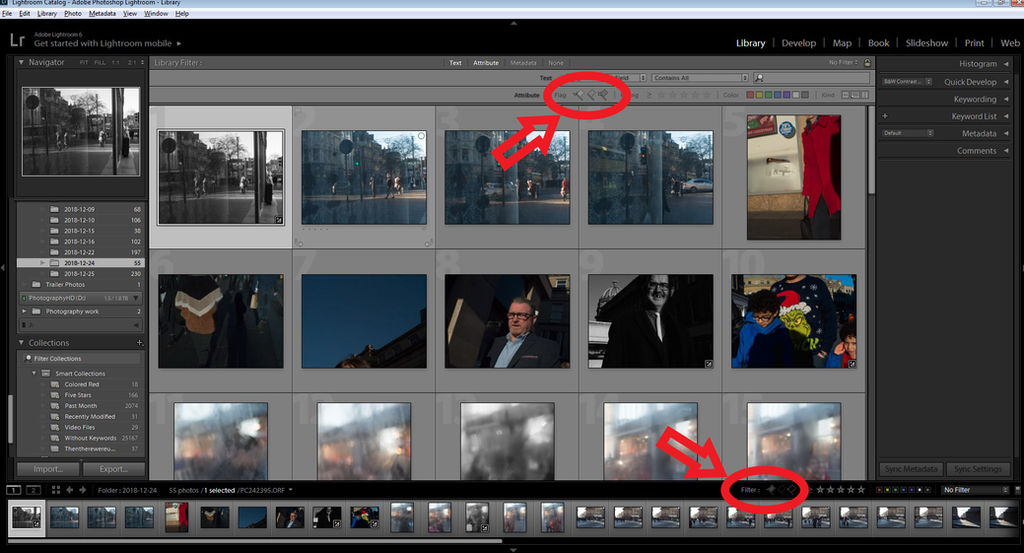Image resolution: width=1024 pixels, height=553 pixels.
Task: Open second window display button 2
Action: 33,490
